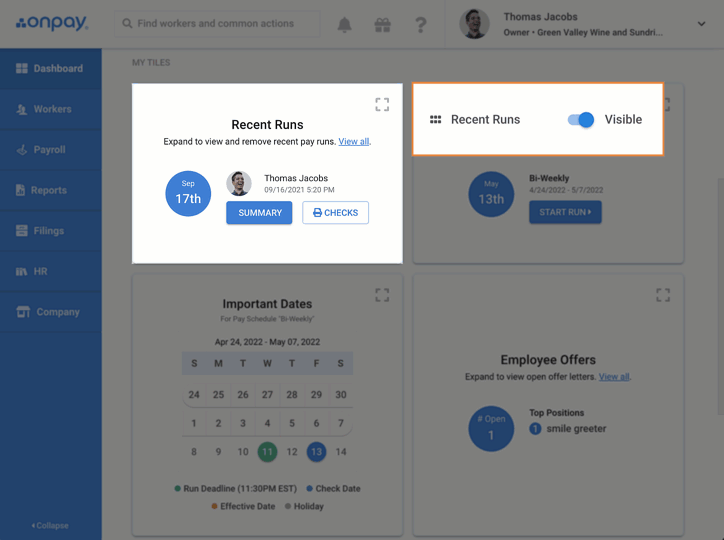Image resolution: width=724 pixels, height=540 pixels.
Task: Click the OnPay logo
Action: coord(50,23)
